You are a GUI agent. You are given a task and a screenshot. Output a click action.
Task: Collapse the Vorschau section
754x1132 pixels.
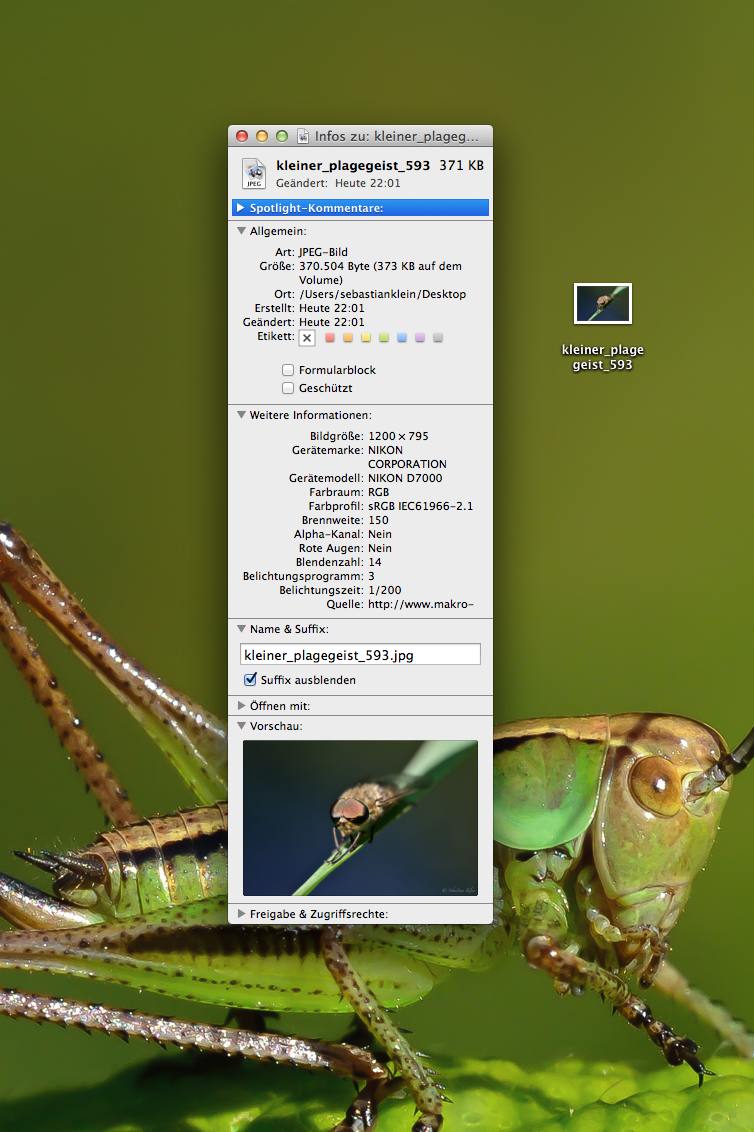pos(241,726)
